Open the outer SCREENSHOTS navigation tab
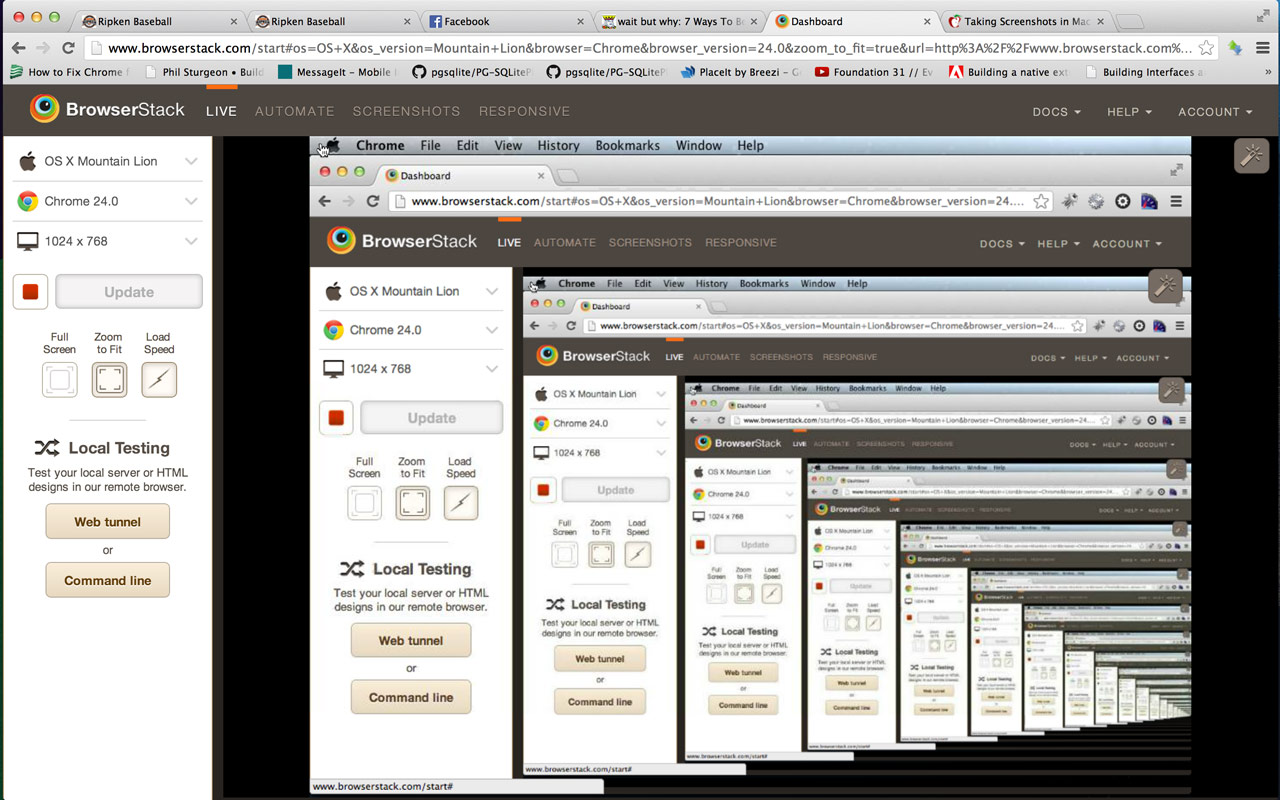 pos(406,111)
